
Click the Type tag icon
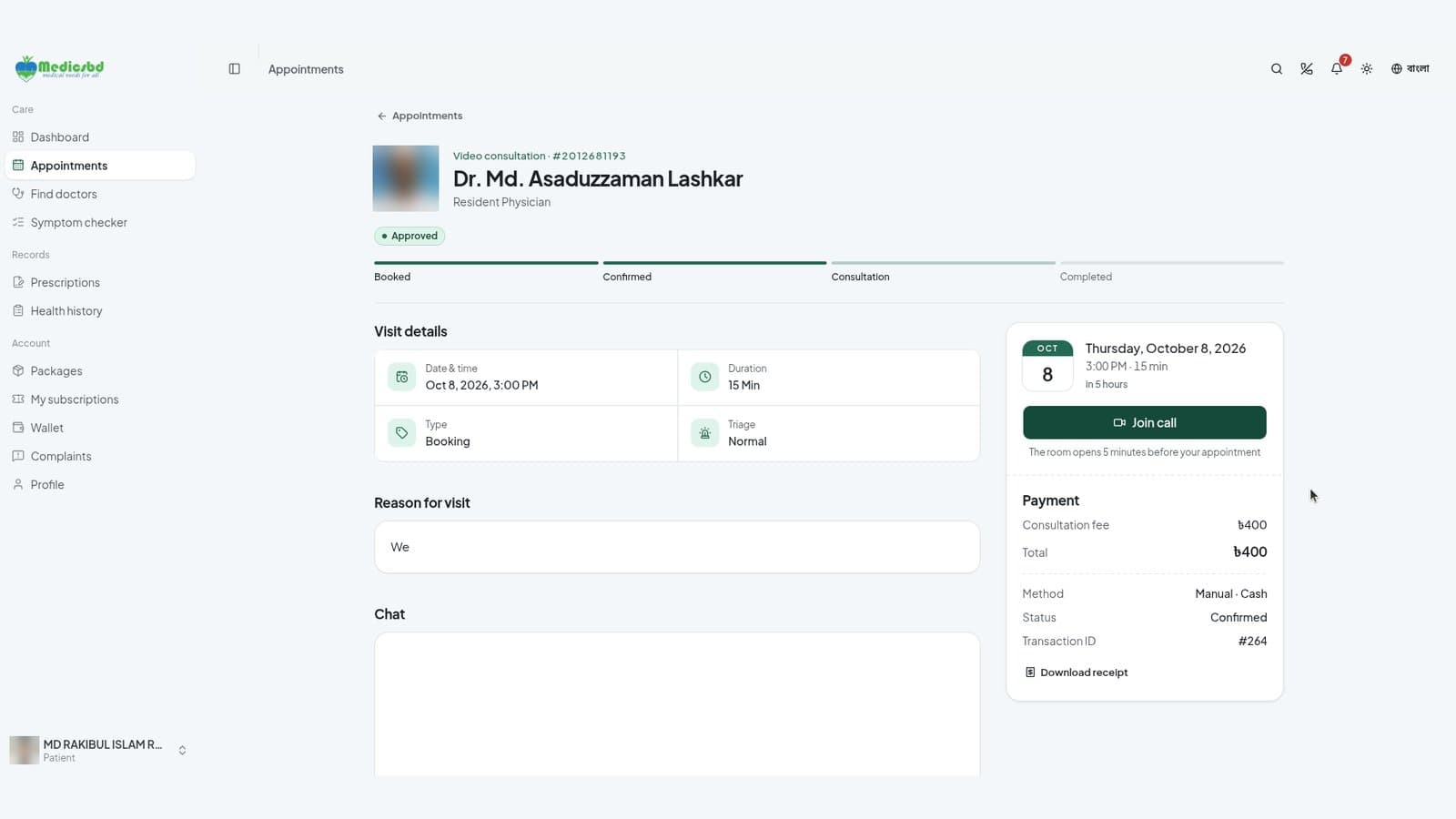click(401, 433)
